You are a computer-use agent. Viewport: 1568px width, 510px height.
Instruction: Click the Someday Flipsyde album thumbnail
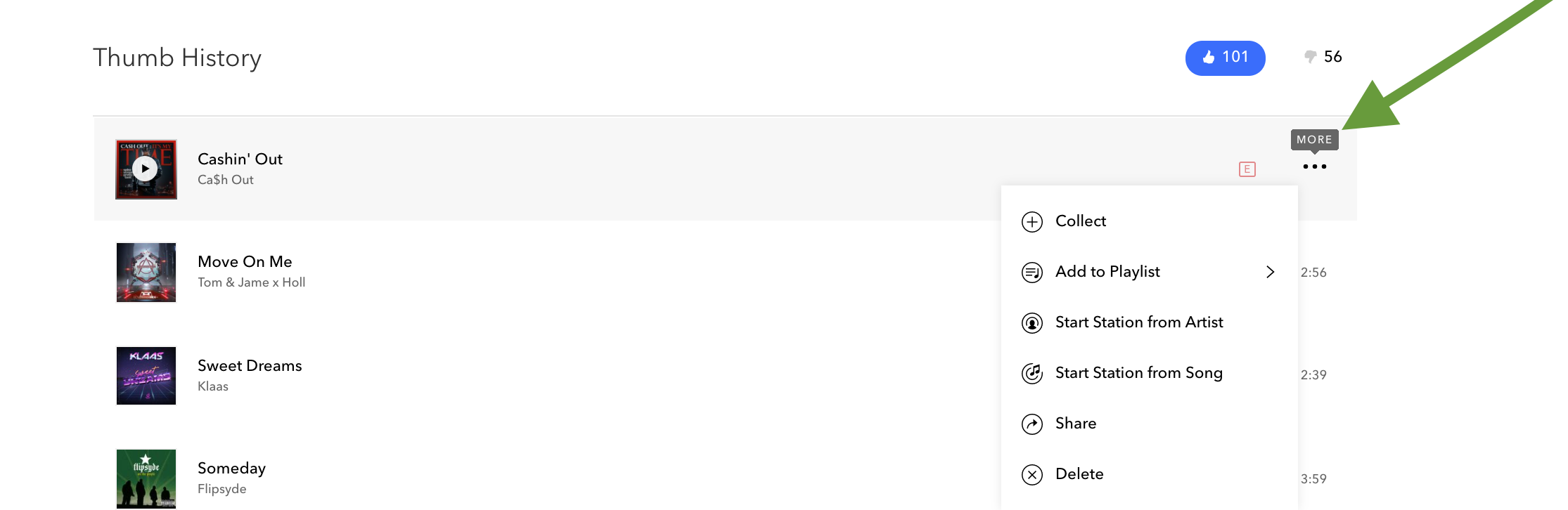tap(146, 478)
